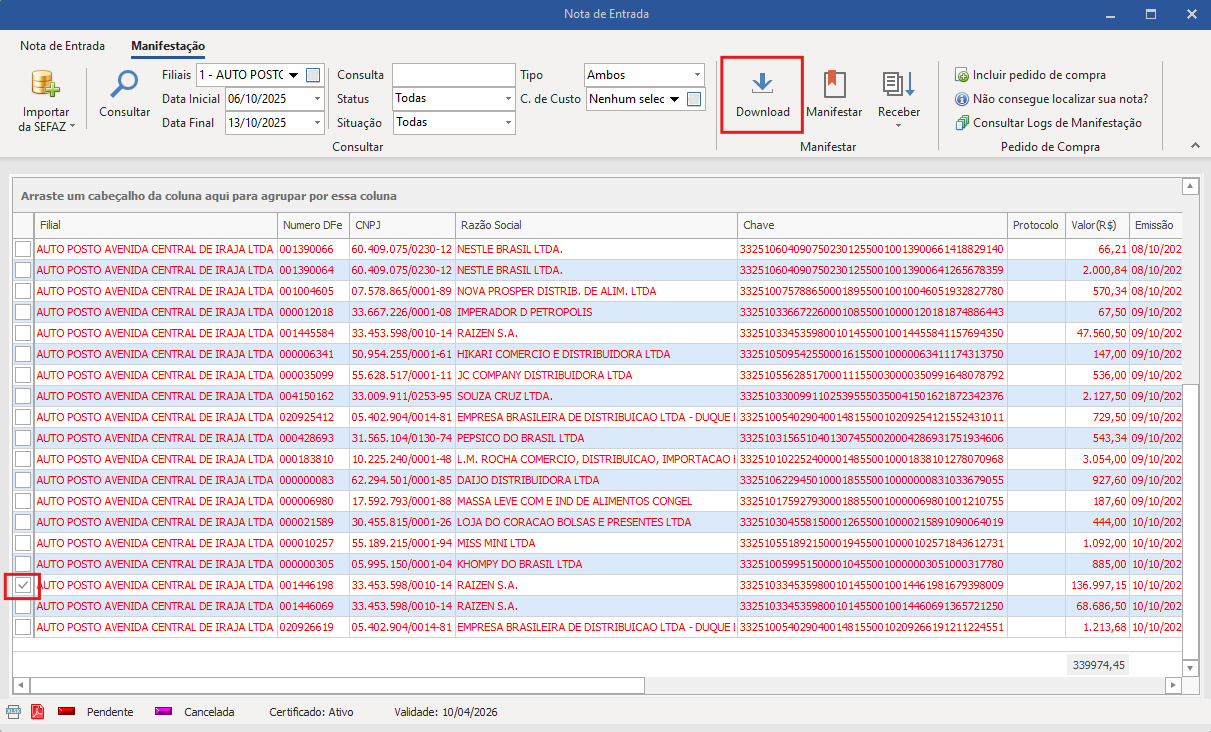The image size is (1211, 732).
Task: Expand the Tipo dropdown showing Ambos
Action: tap(697, 75)
